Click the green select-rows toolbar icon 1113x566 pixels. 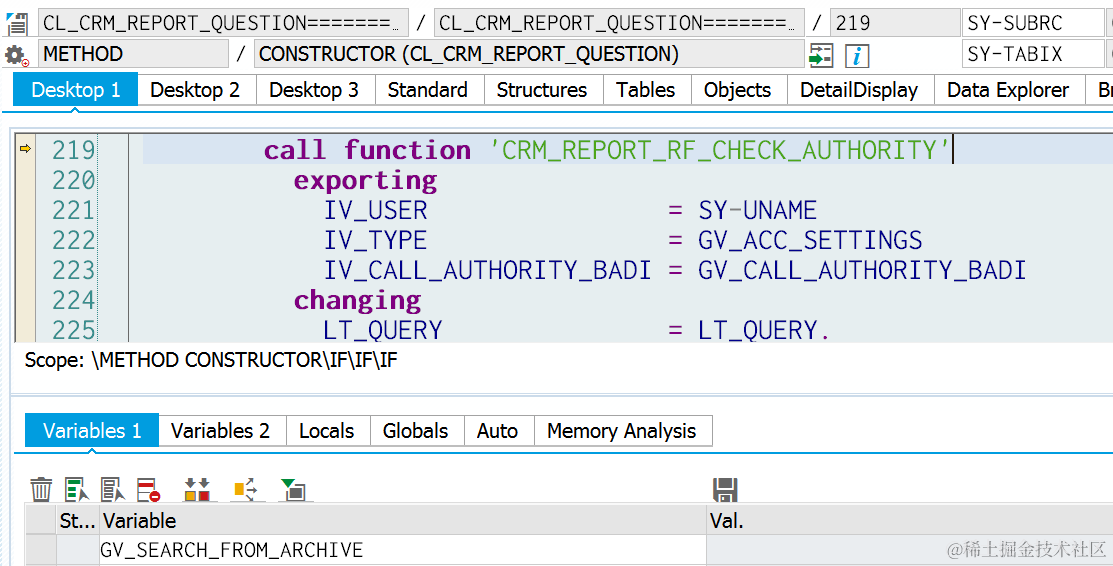(77, 490)
